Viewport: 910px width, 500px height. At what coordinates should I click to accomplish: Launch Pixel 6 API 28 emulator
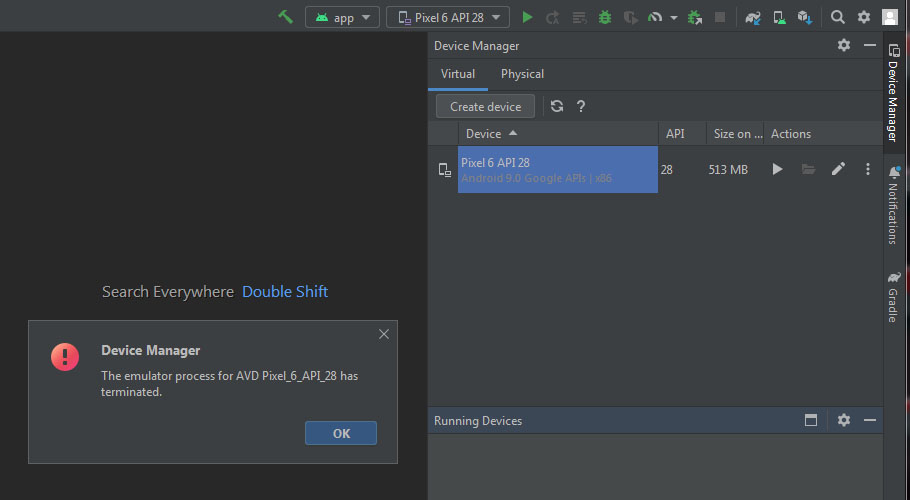click(x=777, y=169)
